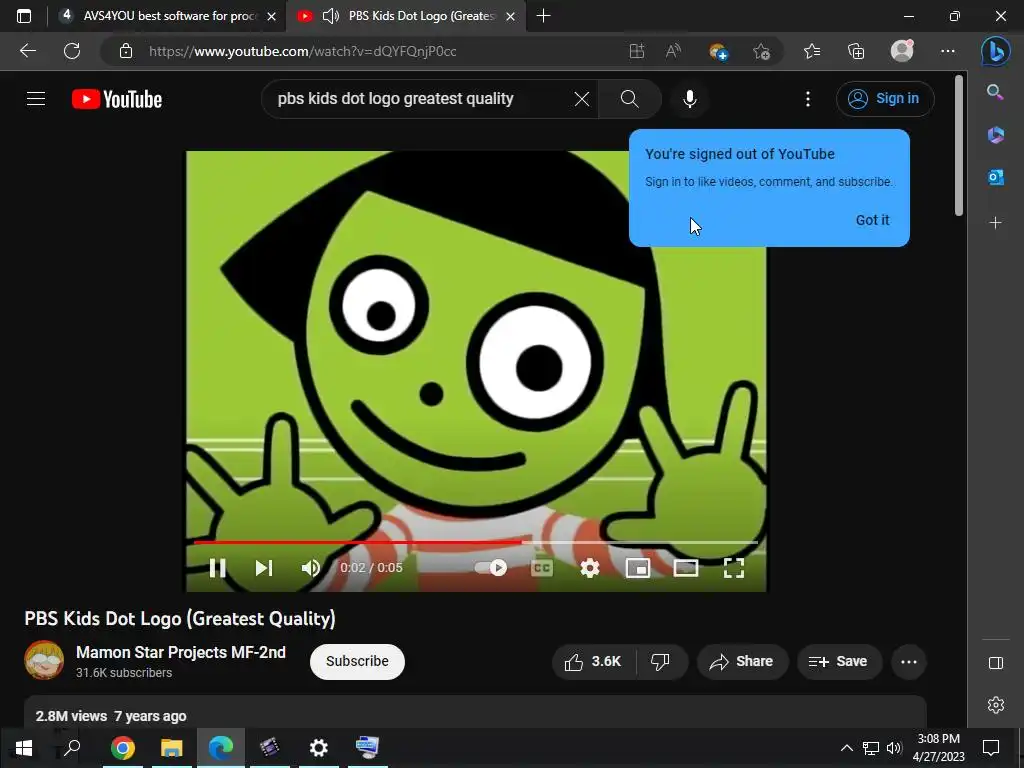
Task: Switch to miniplayer mode
Action: [x=638, y=568]
